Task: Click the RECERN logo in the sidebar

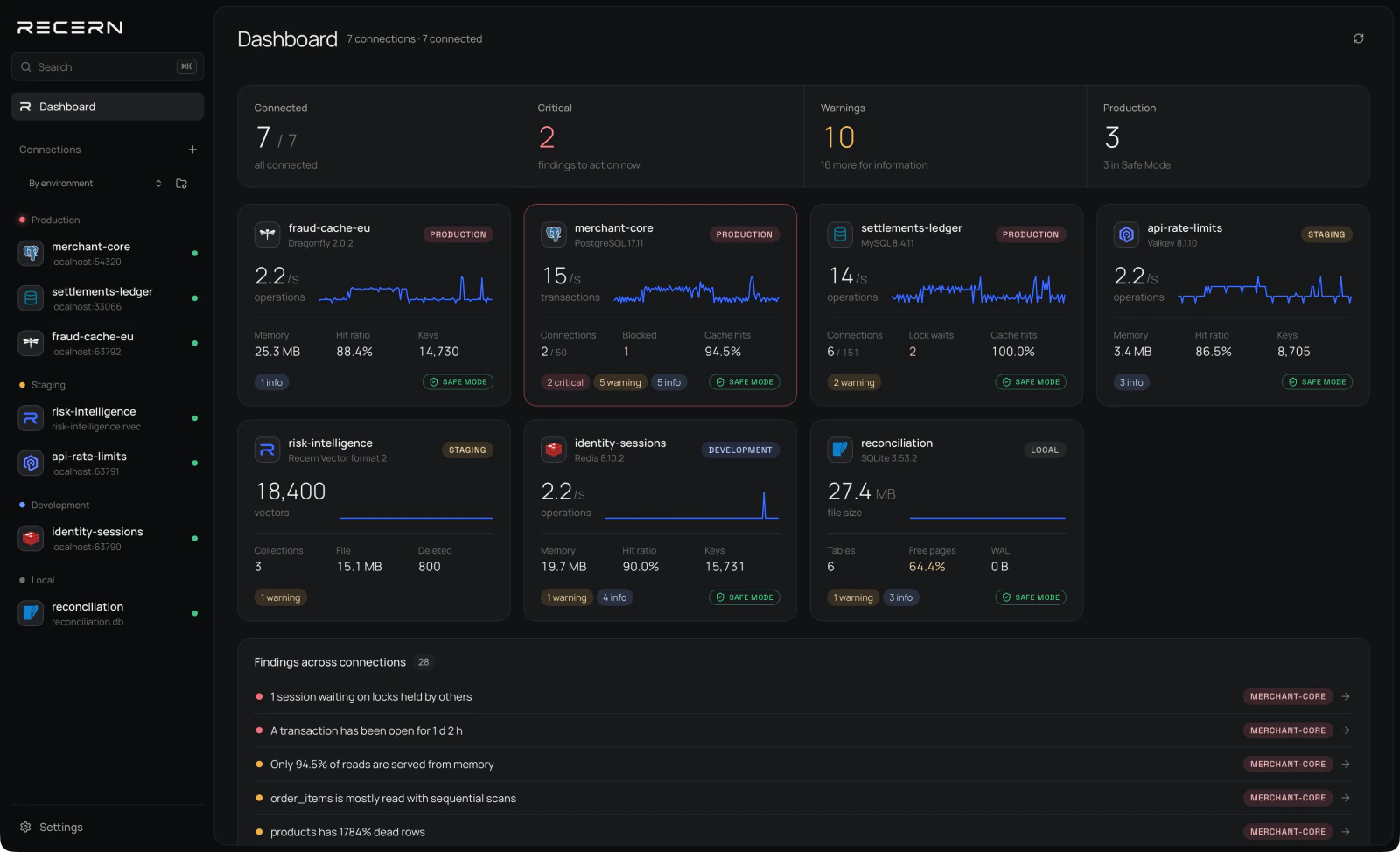Action: pos(70,28)
